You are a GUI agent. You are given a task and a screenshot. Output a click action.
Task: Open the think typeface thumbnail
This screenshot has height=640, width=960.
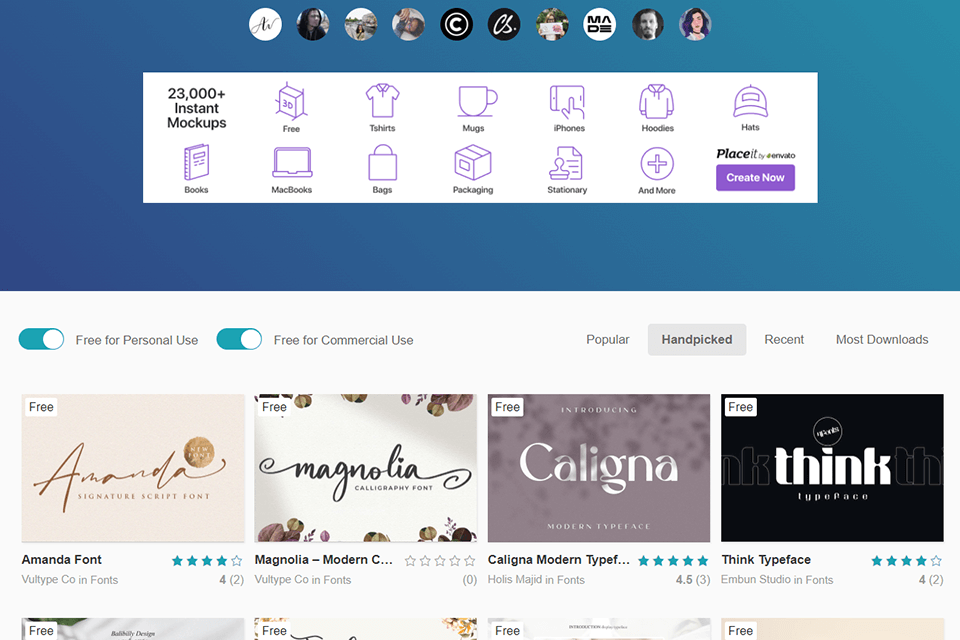(832, 468)
